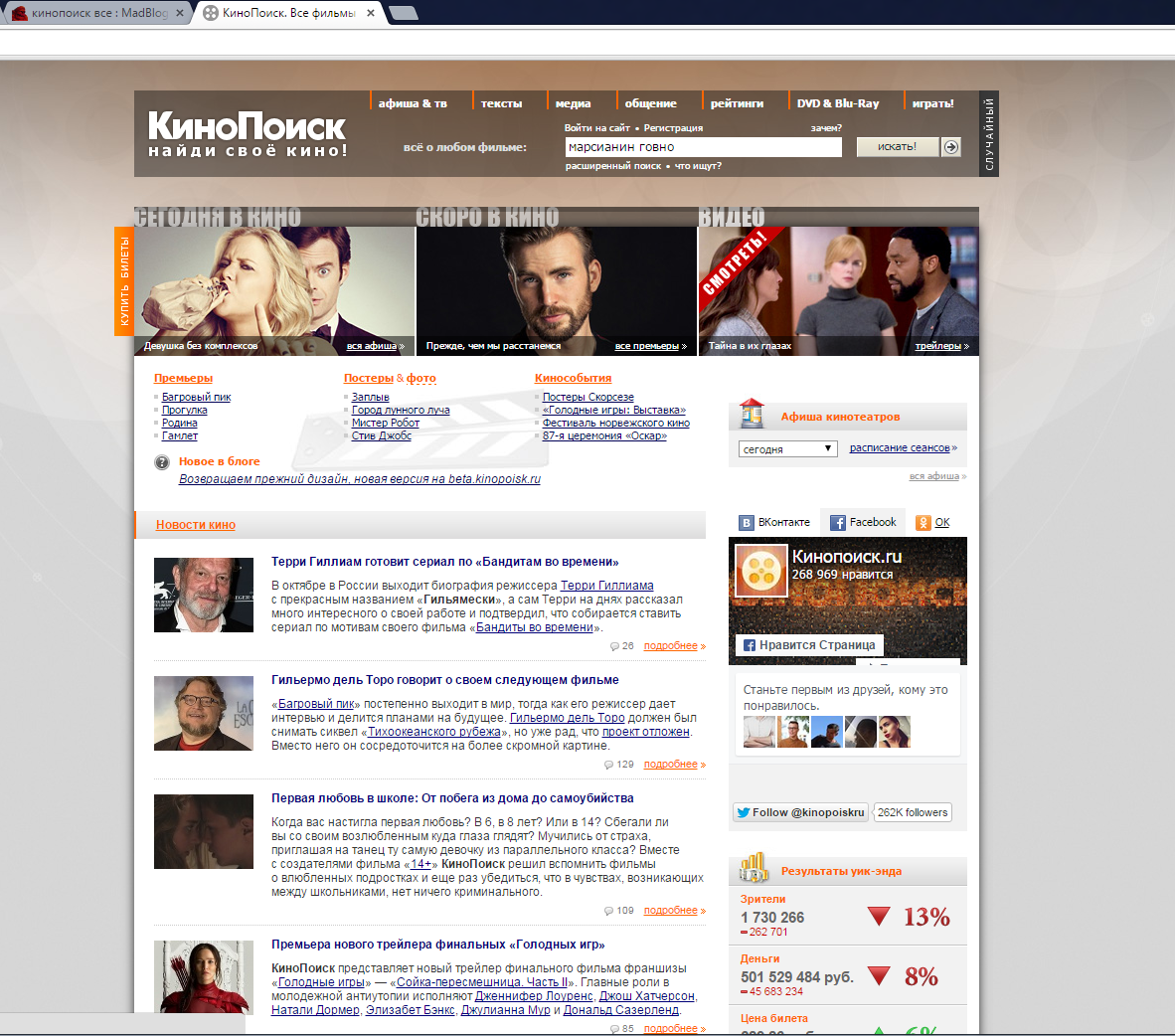The image size is (1175, 1036).
Task: Open the афиша & тв menu
Action: tap(413, 103)
